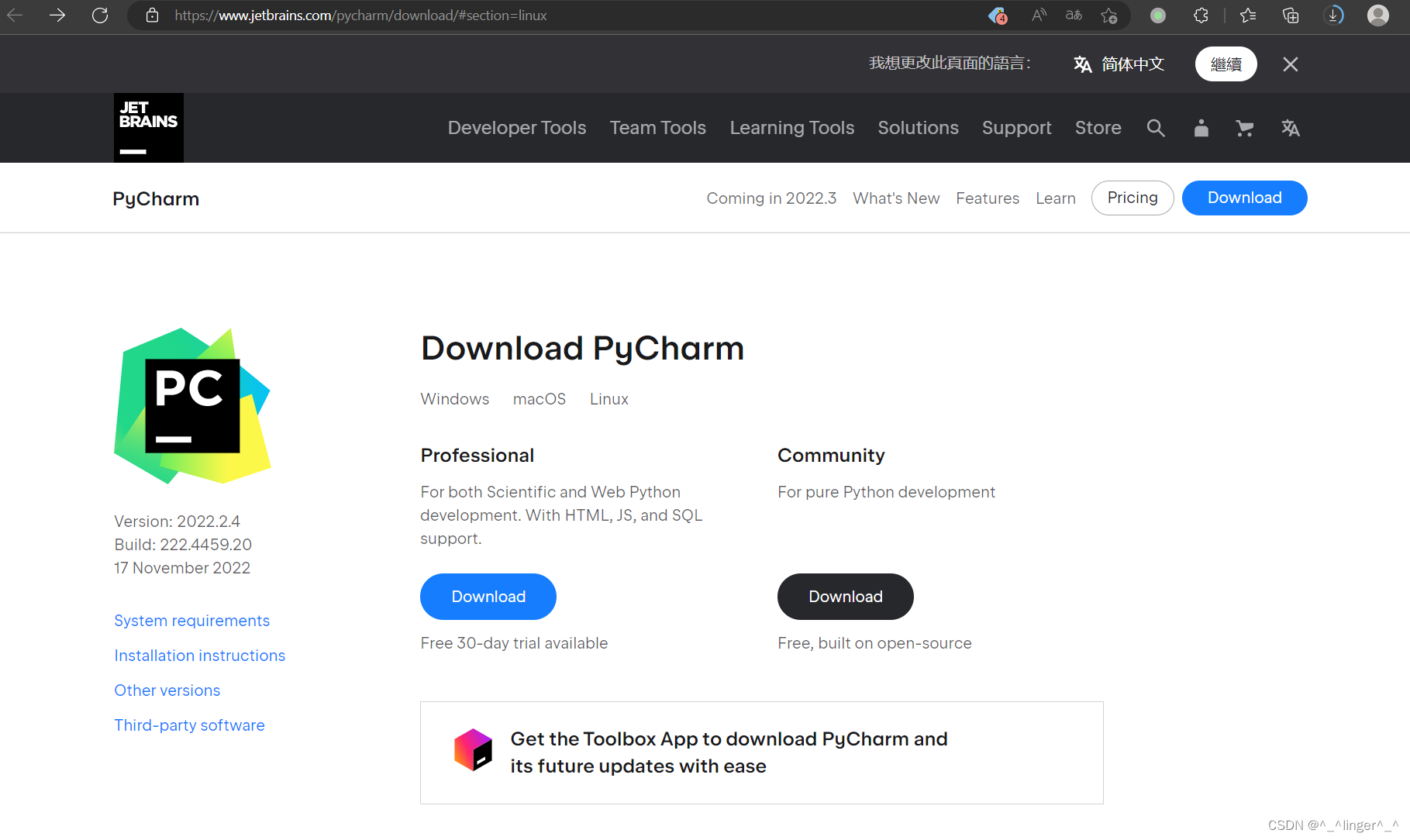
Task: Click the Toolbox App banner text
Action: point(729,752)
